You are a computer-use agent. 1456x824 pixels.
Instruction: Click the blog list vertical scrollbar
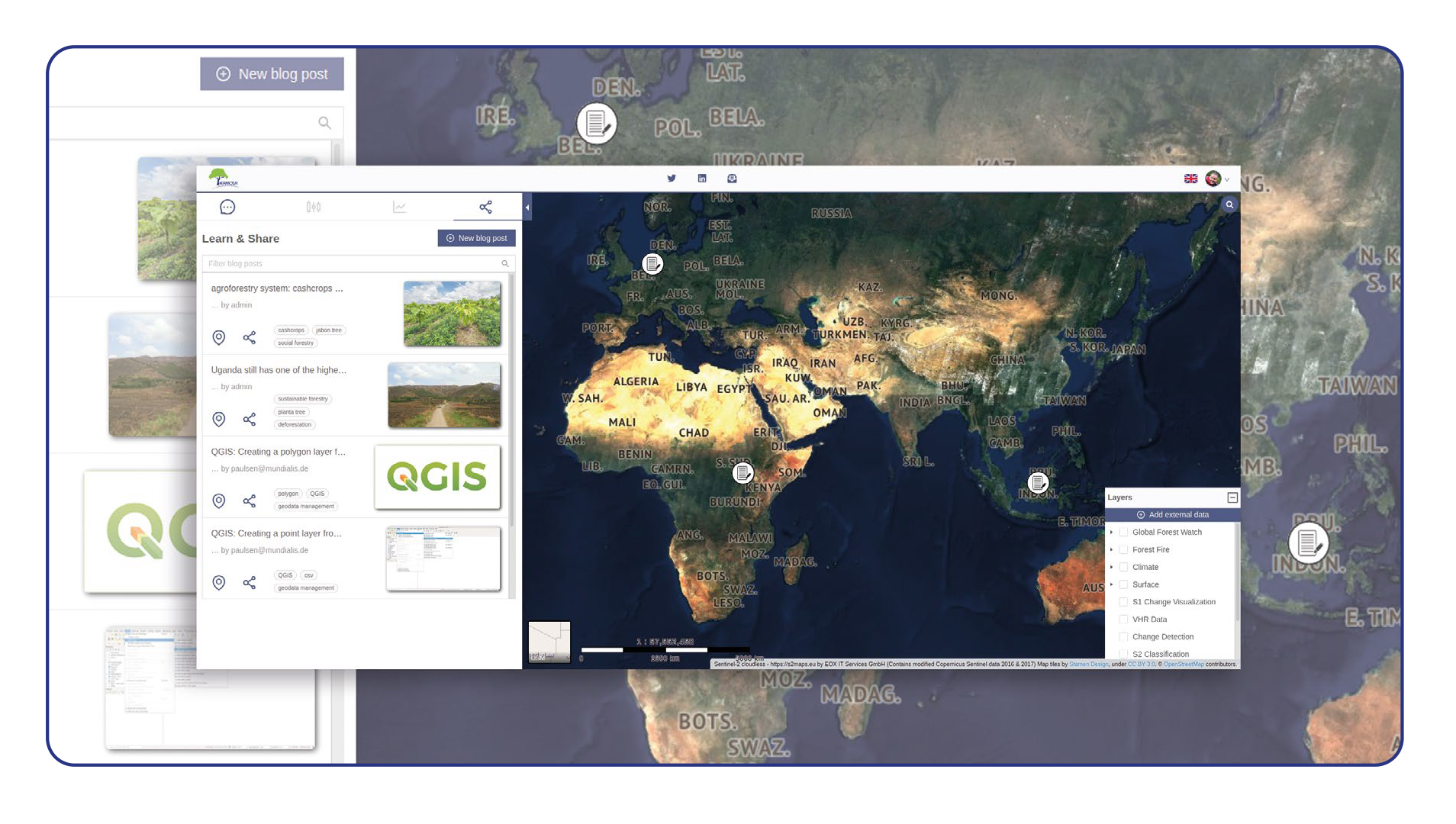click(x=512, y=401)
